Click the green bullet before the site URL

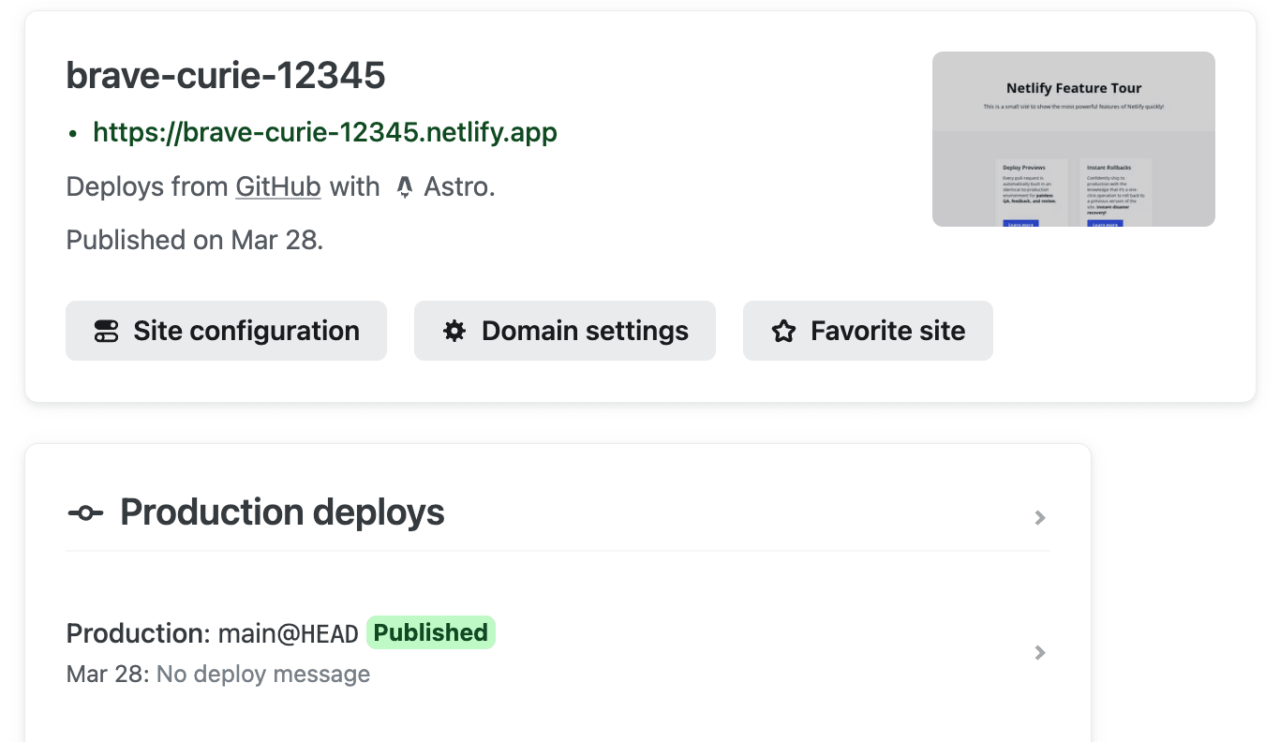point(71,132)
